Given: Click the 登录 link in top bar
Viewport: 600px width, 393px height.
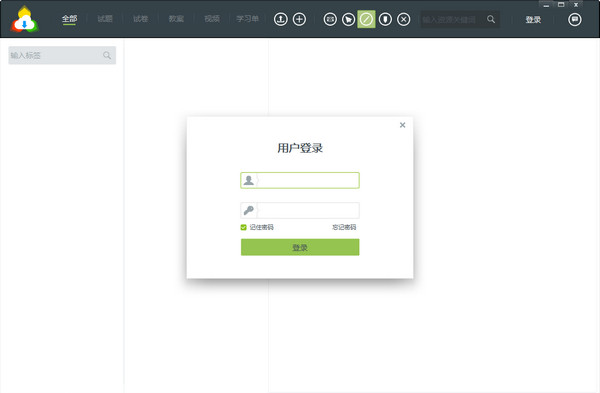Looking at the screenshot, I should pyautogui.click(x=533, y=20).
